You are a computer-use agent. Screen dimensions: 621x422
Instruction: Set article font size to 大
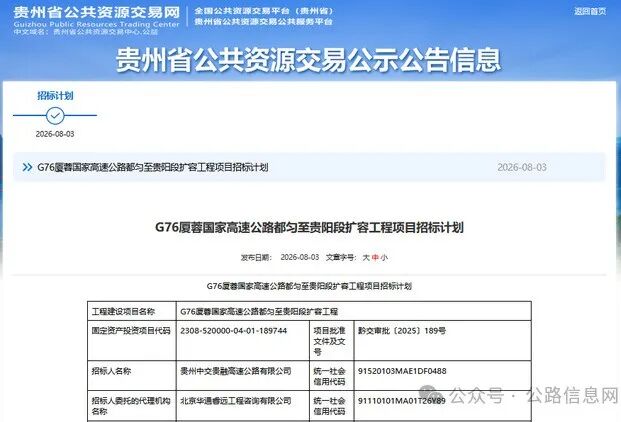click(x=366, y=257)
